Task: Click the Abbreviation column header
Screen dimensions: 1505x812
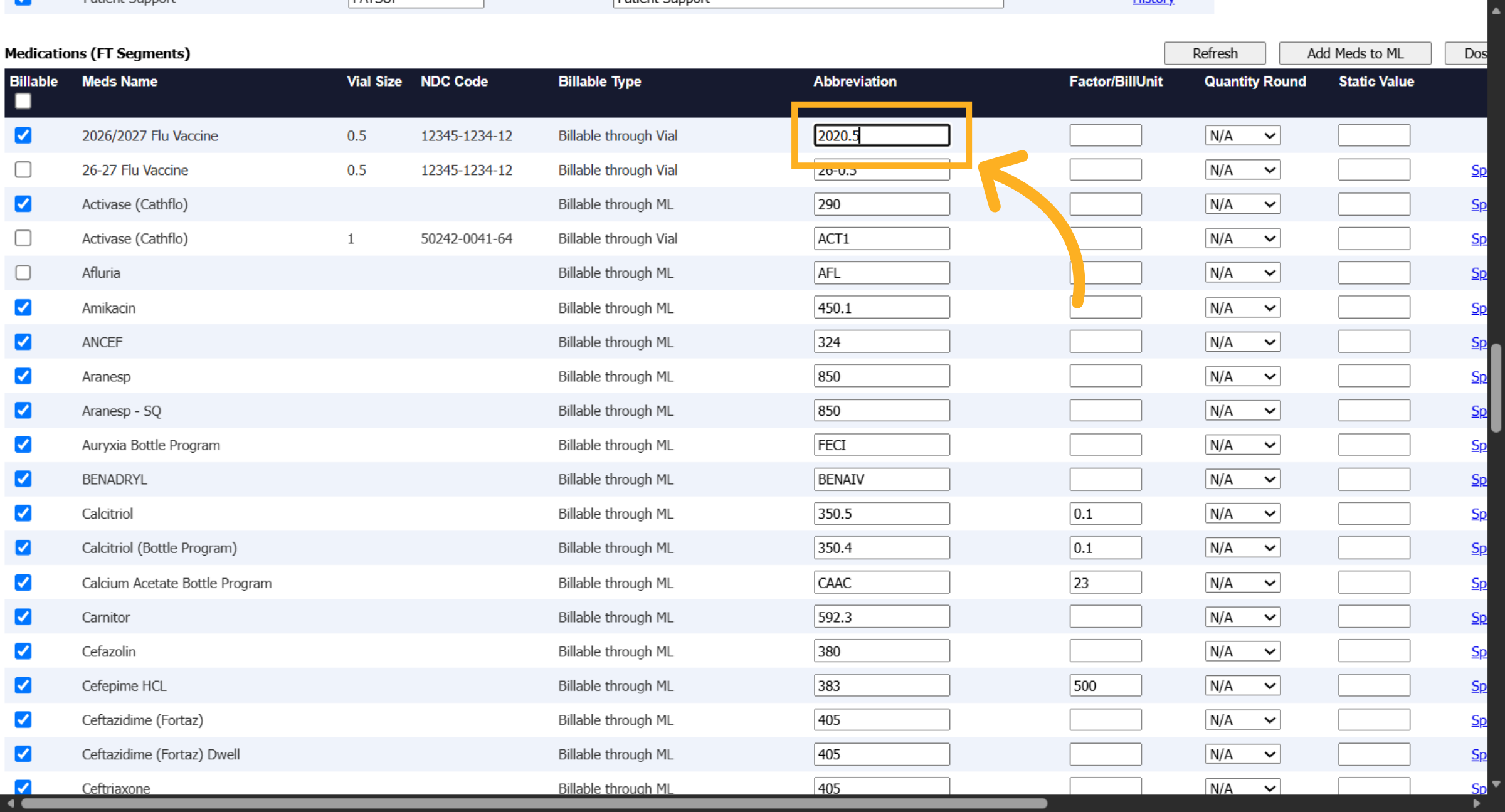Action: [x=855, y=81]
